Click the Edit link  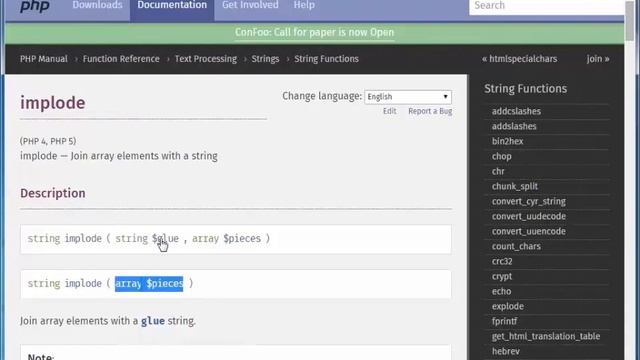389,111
